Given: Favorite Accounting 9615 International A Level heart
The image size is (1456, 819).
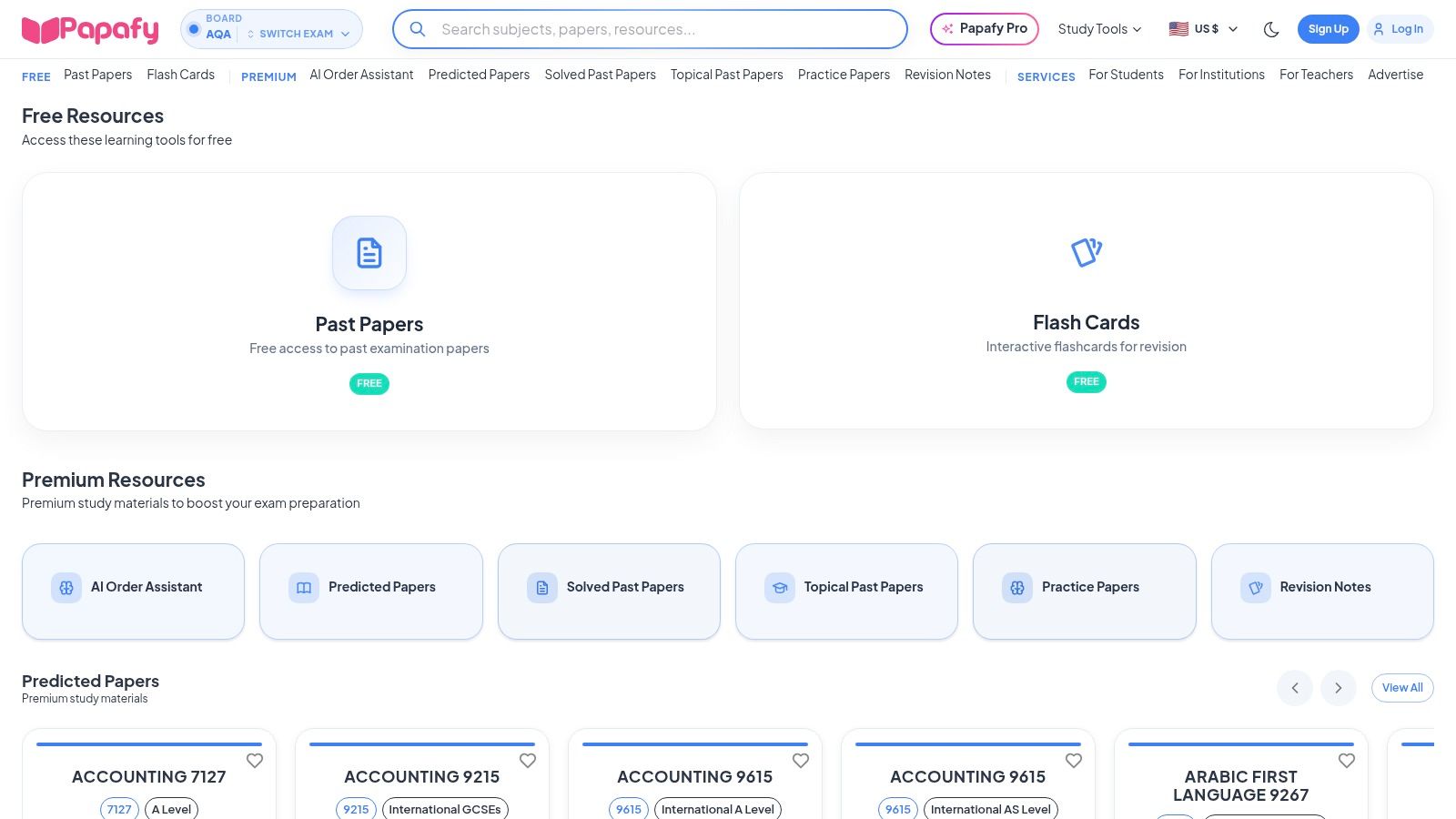Looking at the screenshot, I should click(801, 761).
